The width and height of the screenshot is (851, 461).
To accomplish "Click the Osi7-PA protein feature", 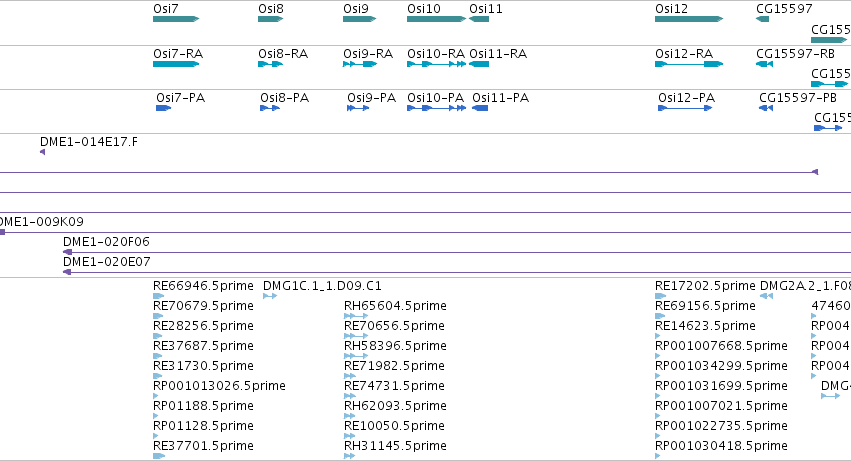I will point(163,108).
